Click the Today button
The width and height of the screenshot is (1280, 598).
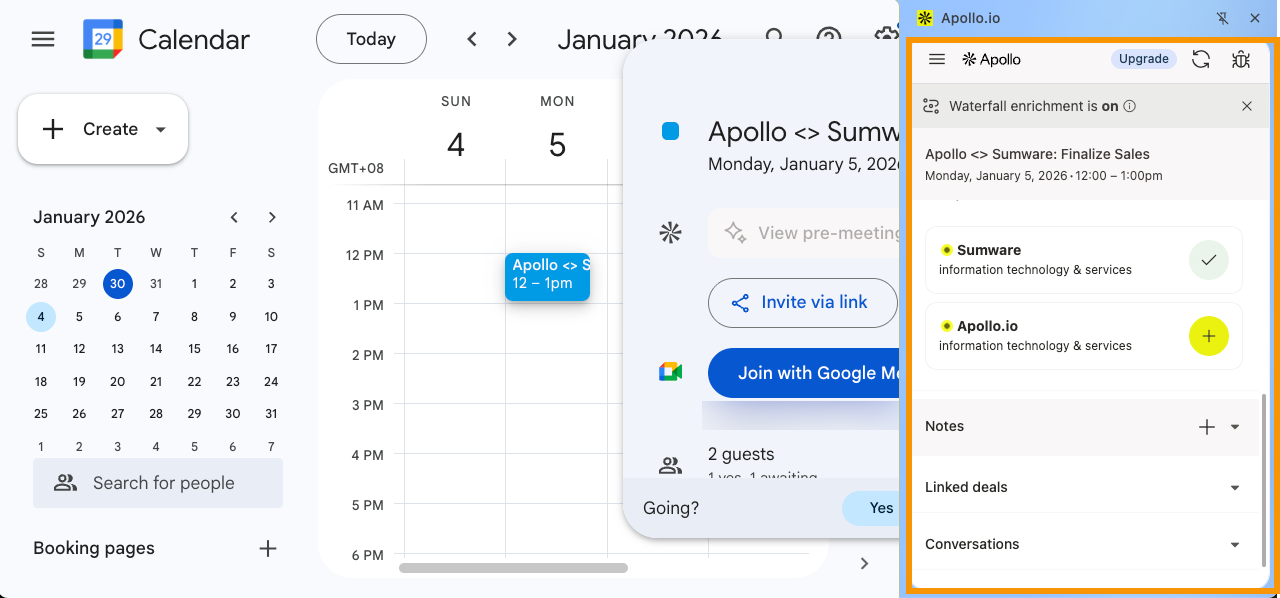(371, 40)
